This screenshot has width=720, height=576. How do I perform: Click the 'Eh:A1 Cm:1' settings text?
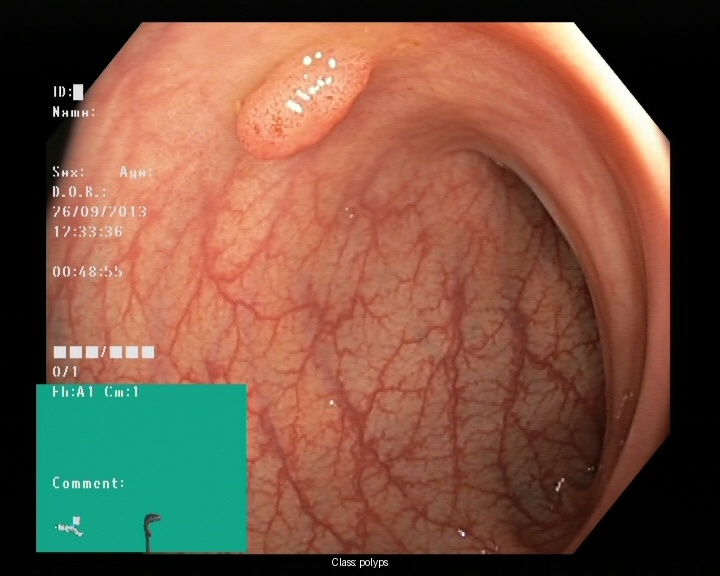pos(95,392)
